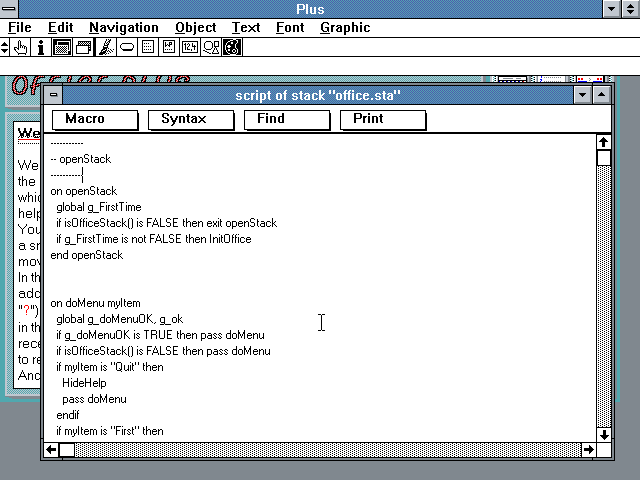Select the draw shapes tool

[x=211, y=47]
